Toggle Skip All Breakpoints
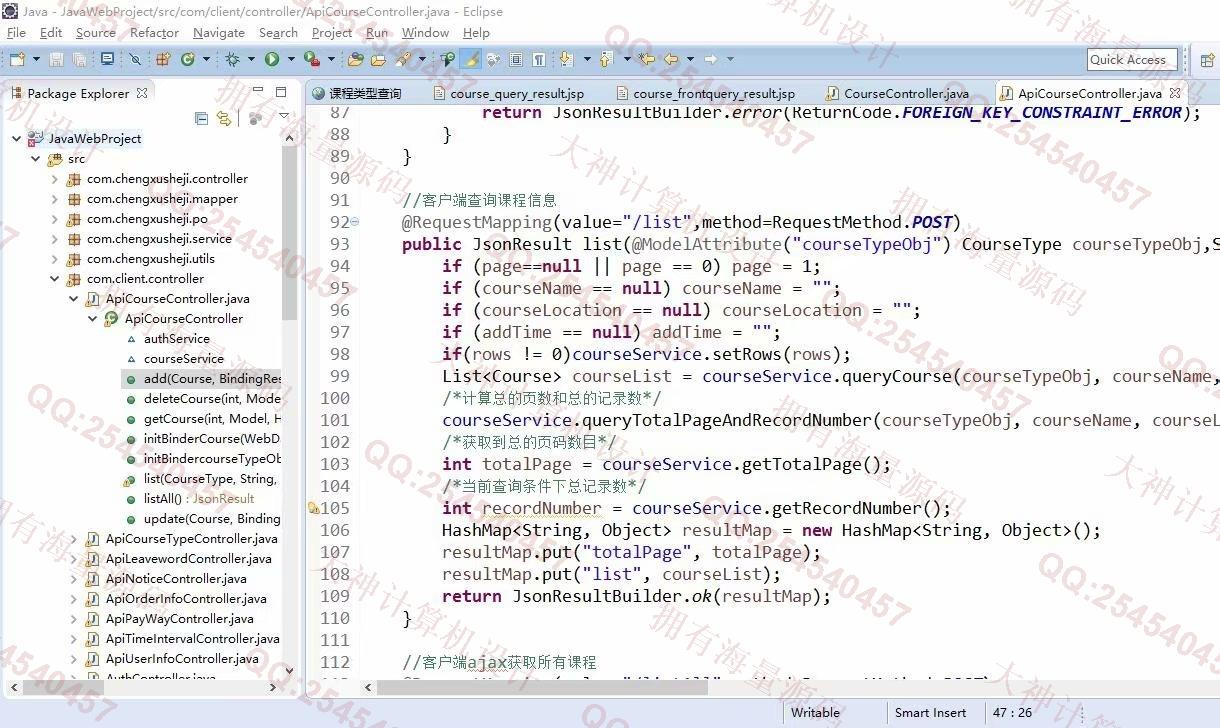 [x=136, y=60]
